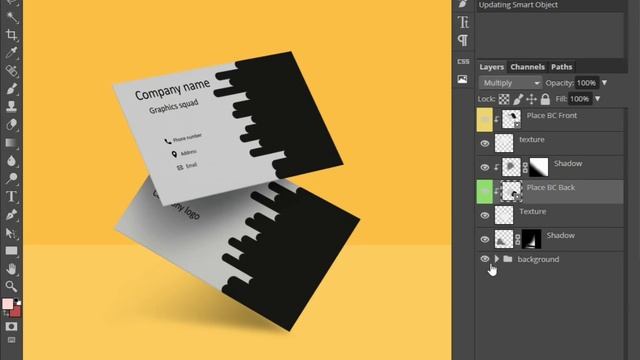Select the Type tool
This screenshot has width=640, height=360.
pos(11,196)
